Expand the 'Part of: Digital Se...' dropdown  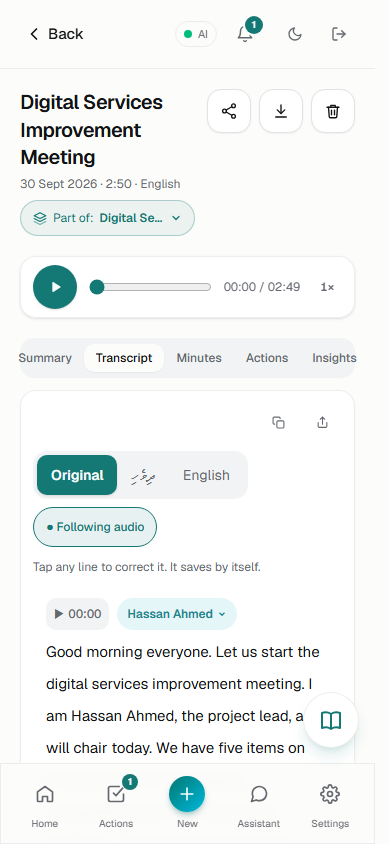click(x=108, y=218)
